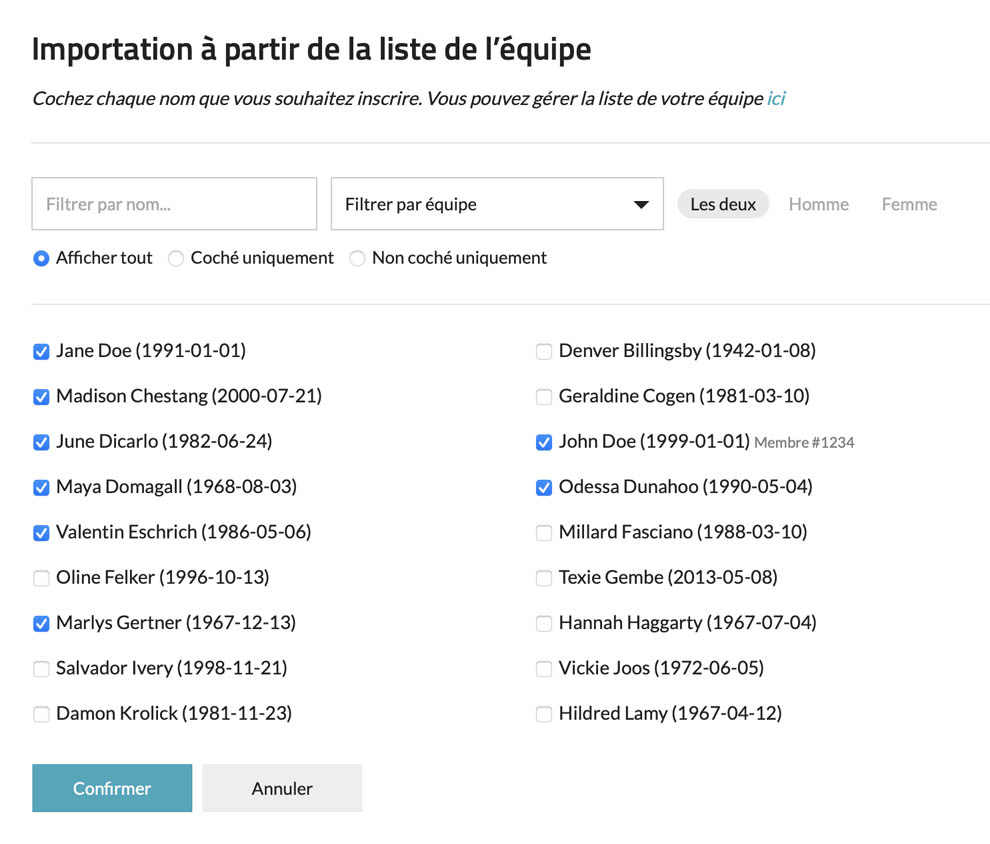The height and width of the screenshot is (844, 990).
Task: Uncheck John Doe member #1234
Action: [x=544, y=442]
